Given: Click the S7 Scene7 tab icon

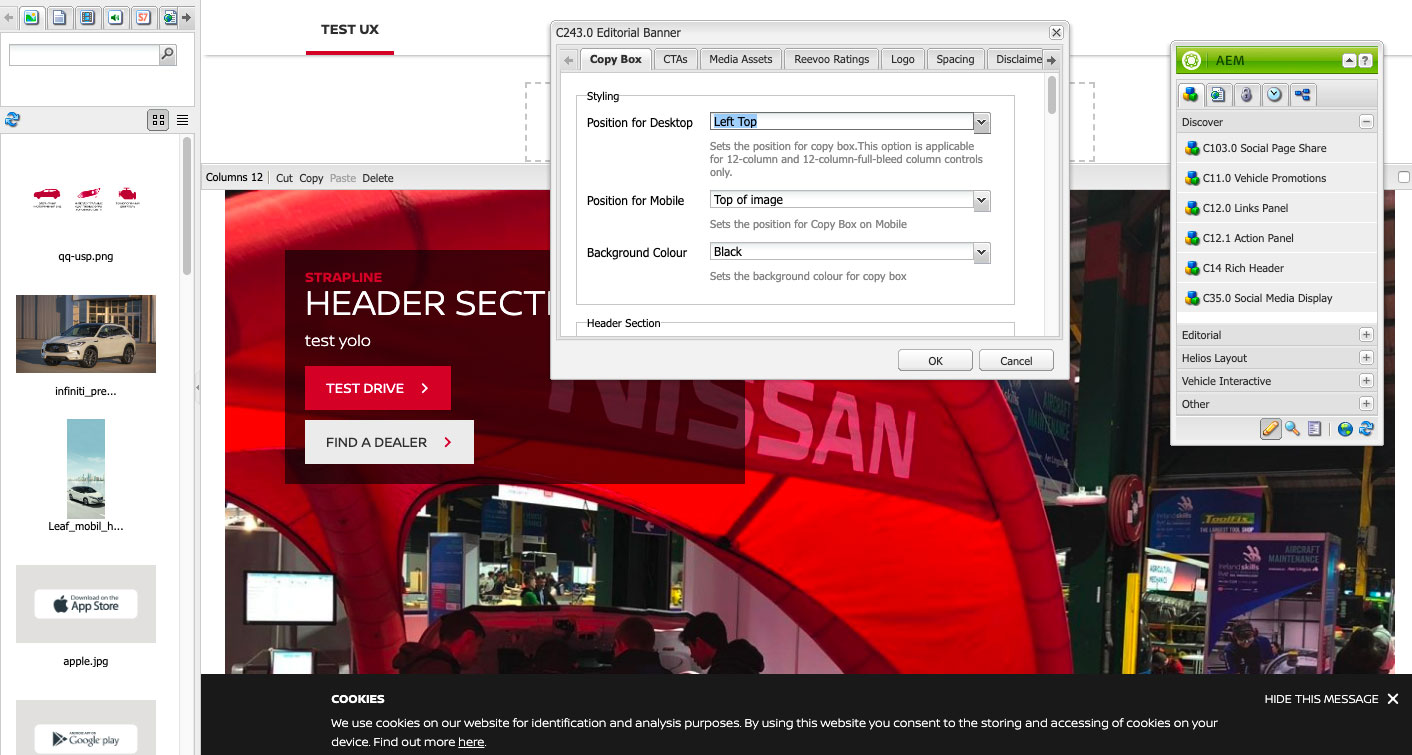Looking at the screenshot, I should [x=143, y=18].
